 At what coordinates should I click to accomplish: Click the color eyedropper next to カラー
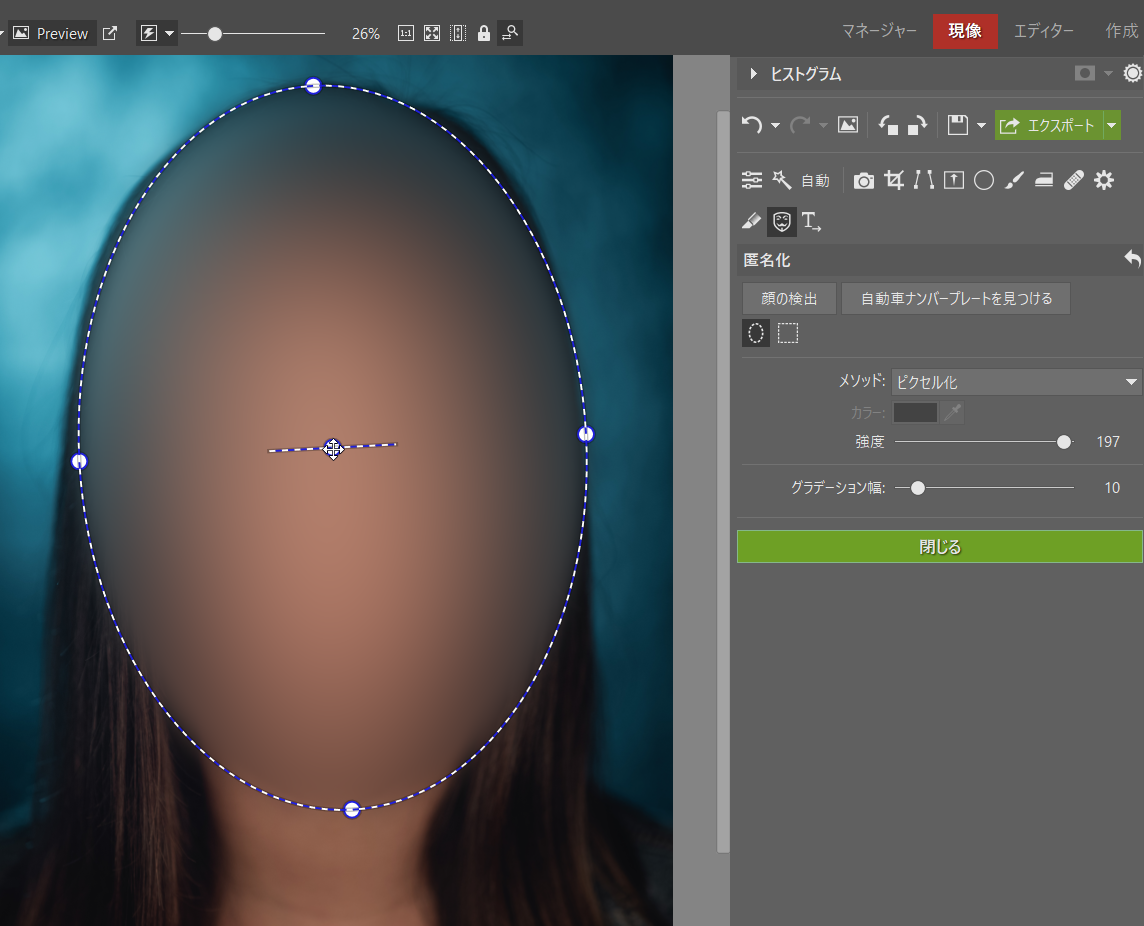[x=952, y=413]
